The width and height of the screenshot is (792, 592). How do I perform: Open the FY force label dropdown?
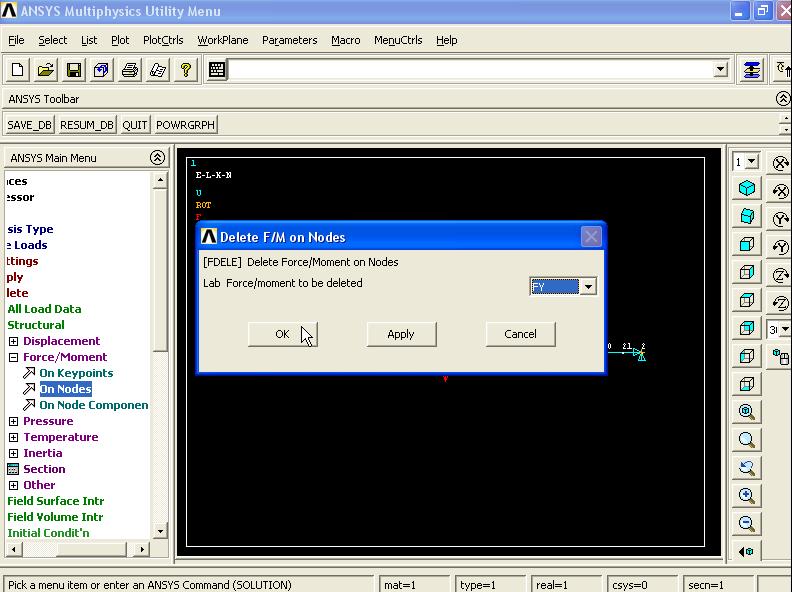click(x=588, y=287)
